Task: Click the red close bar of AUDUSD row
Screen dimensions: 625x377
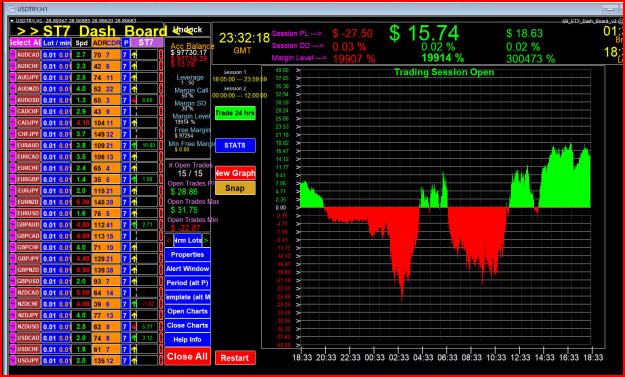Action: click(161, 100)
